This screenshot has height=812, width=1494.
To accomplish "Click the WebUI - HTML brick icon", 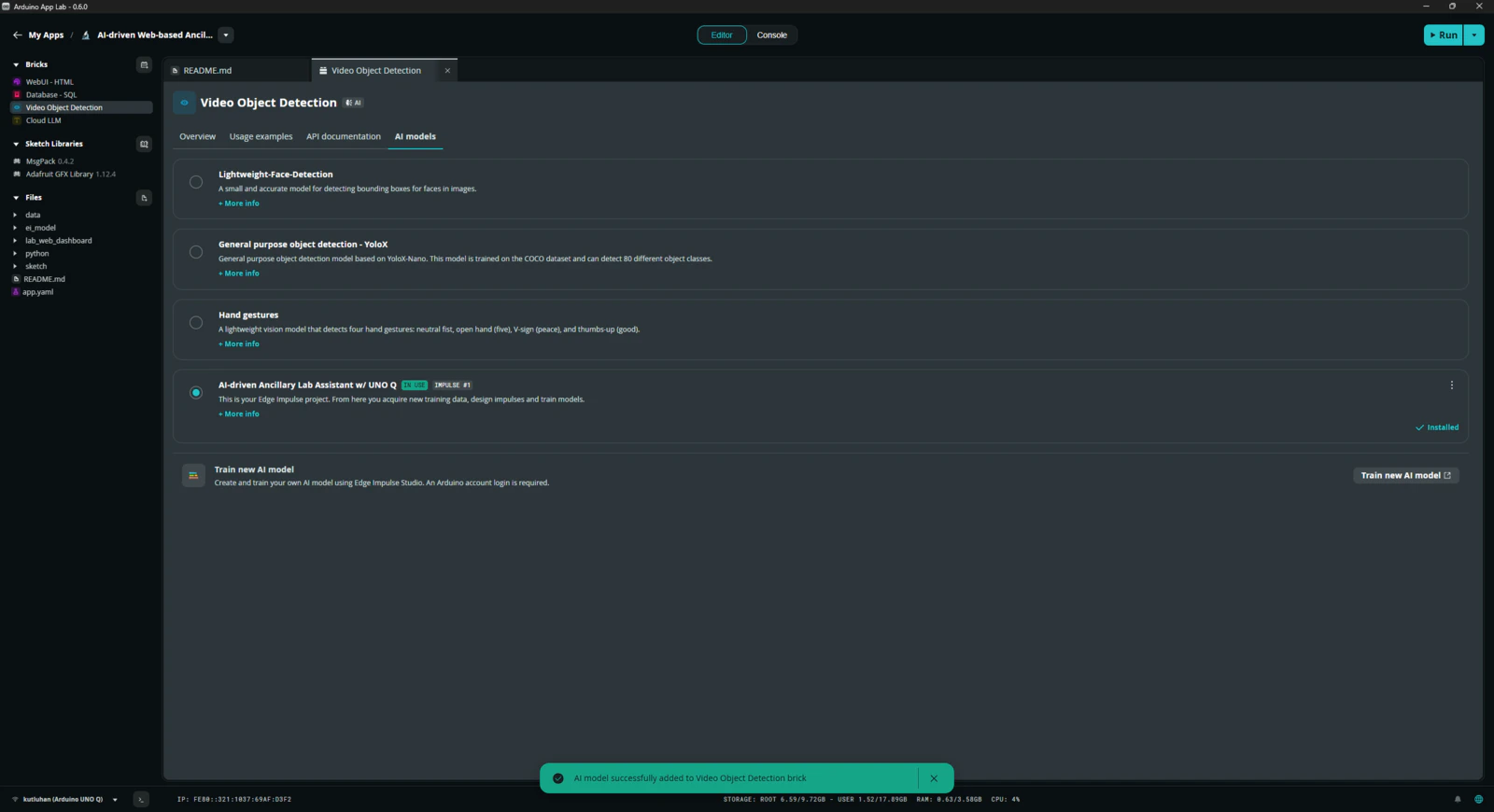I will coord(17,82).
